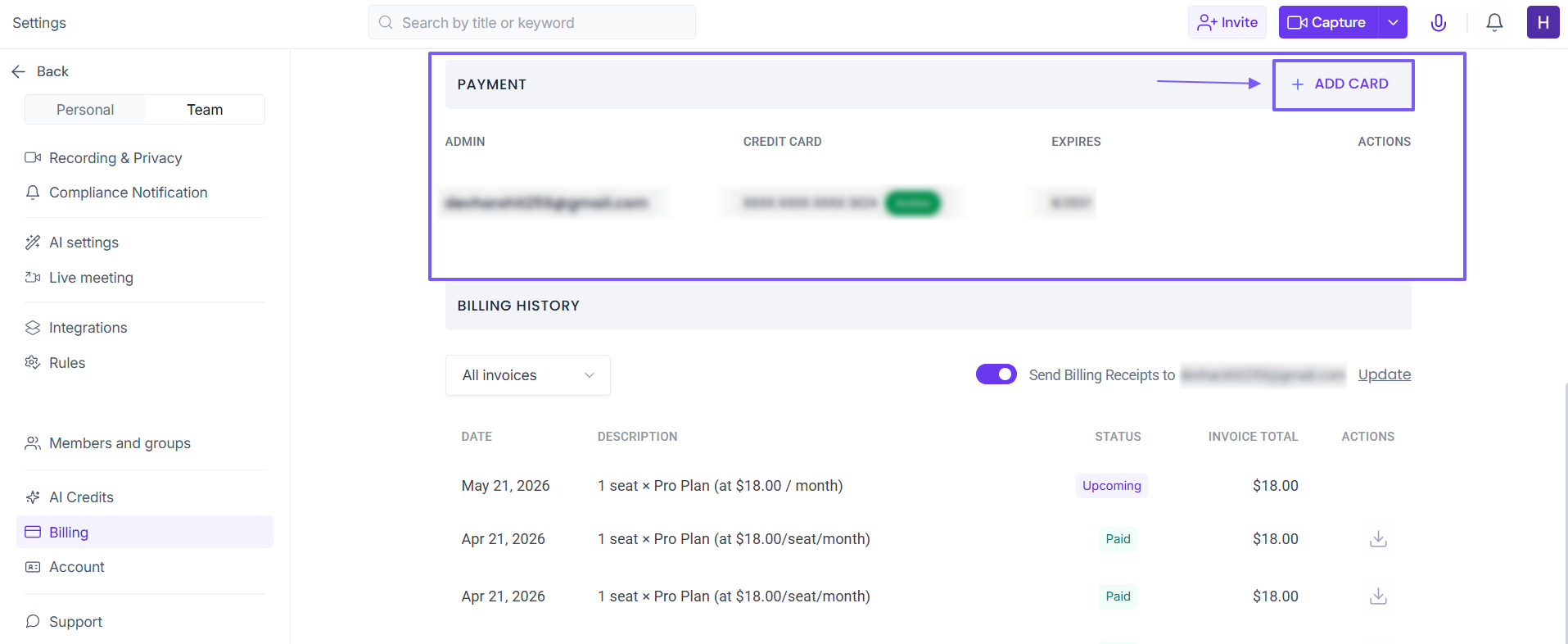Open Live meeting settings
The width and height of the screenshot is (1568, 644).
pos(79,278)
